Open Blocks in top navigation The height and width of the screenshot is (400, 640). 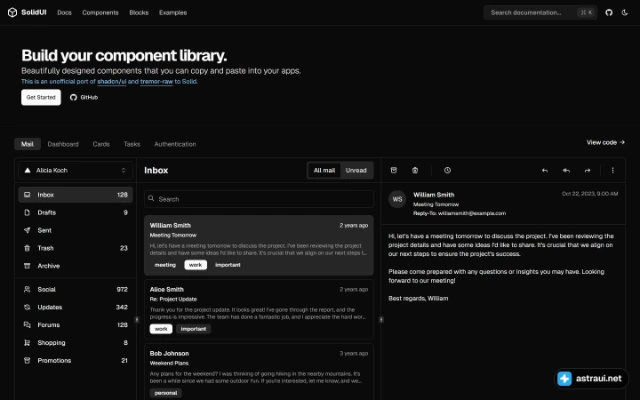point(139,13)
